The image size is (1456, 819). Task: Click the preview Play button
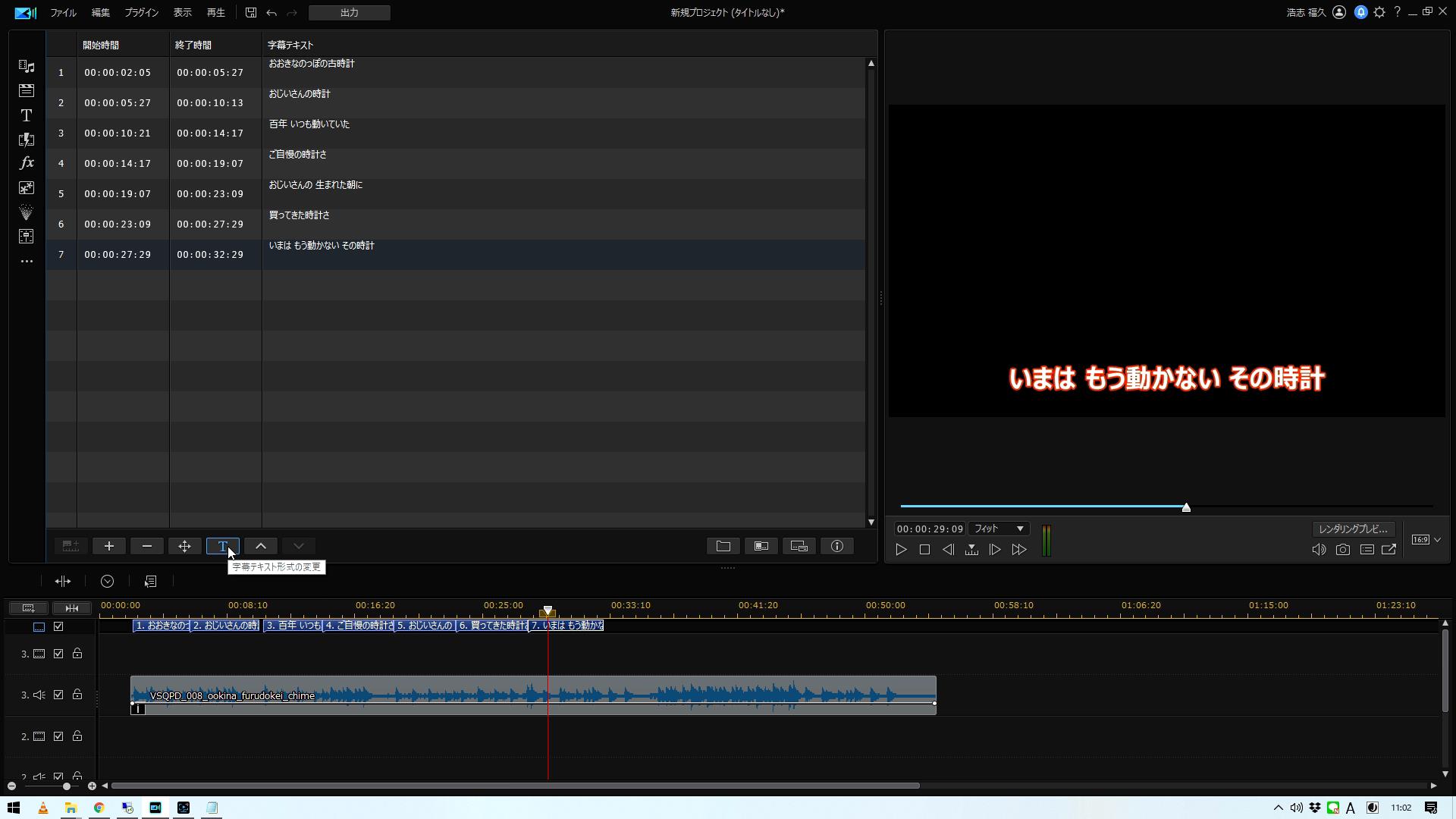[x=901, y=550]
